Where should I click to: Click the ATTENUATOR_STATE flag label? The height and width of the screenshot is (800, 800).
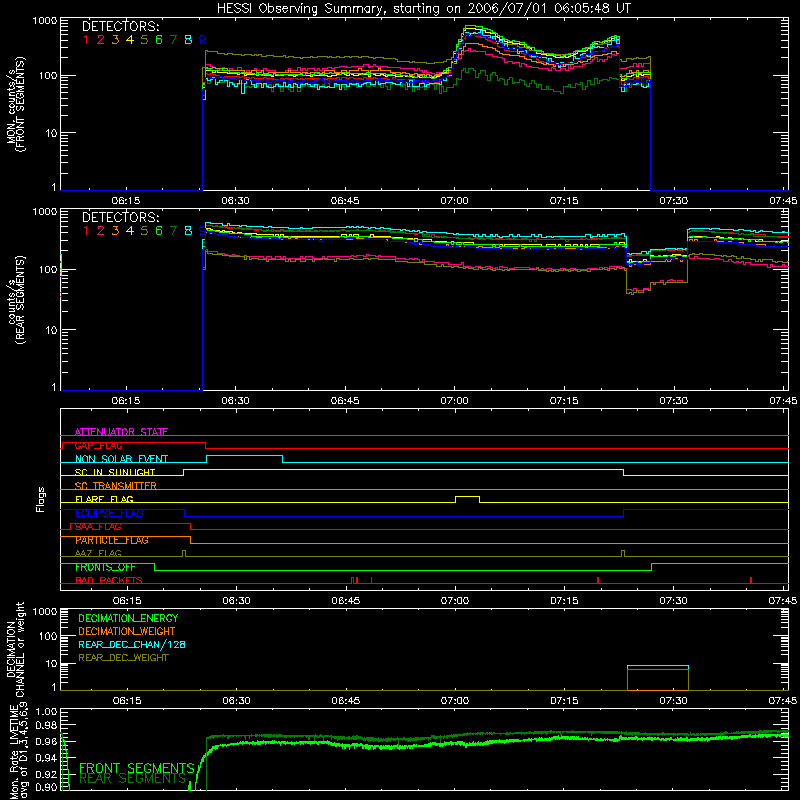click(x=121, y=432)
